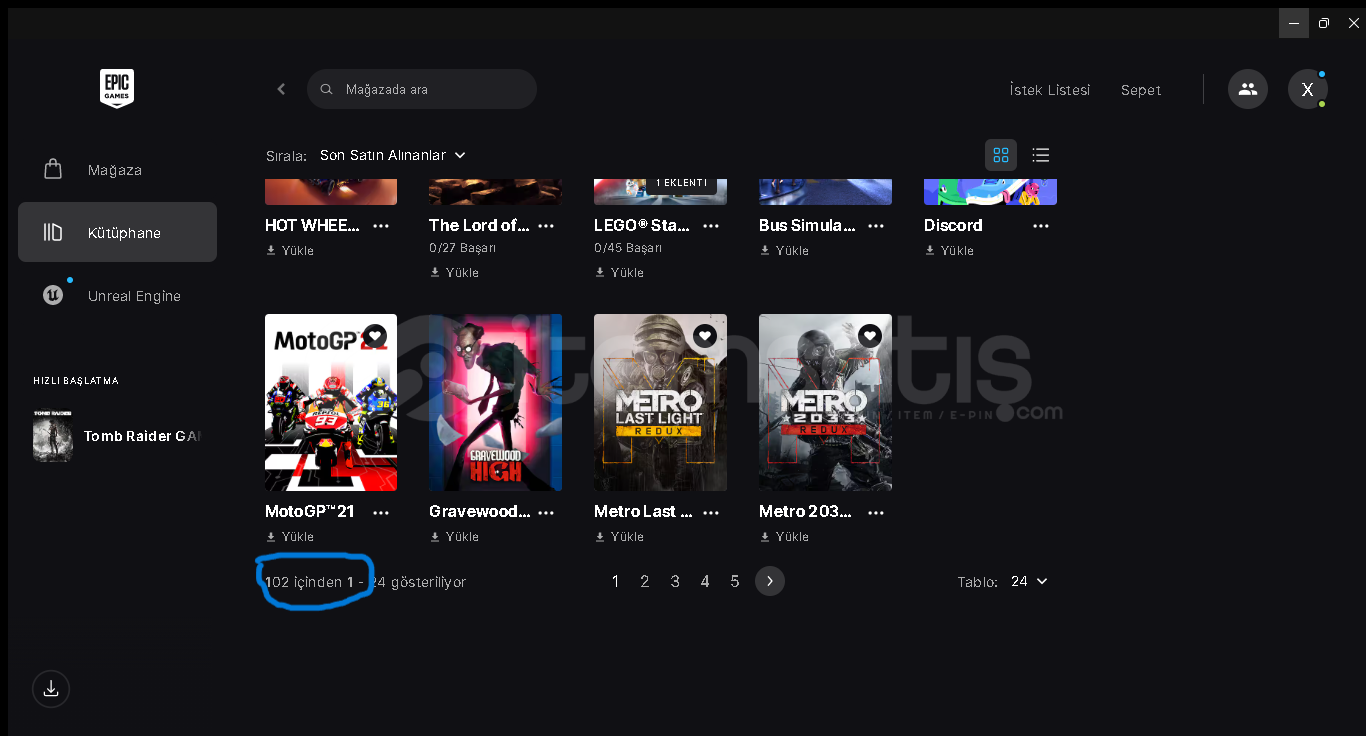
Task: Open the MotoGP 21 cover art
Action: [331, 402]
